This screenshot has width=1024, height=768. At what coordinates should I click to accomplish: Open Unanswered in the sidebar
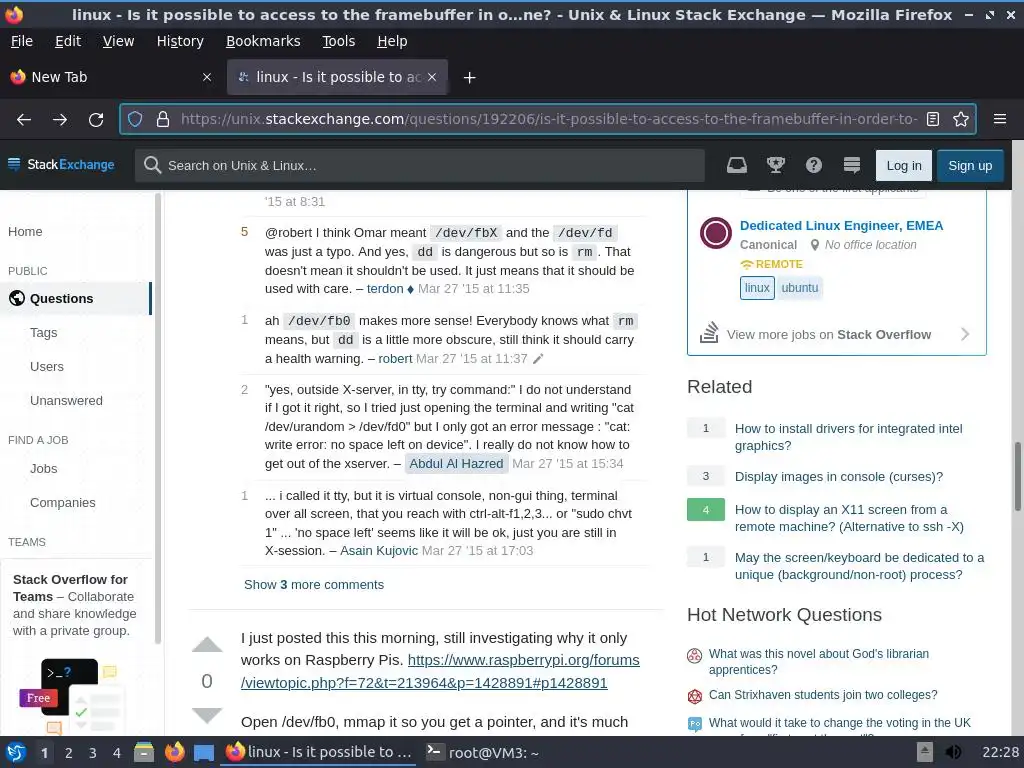click(66, 400)
